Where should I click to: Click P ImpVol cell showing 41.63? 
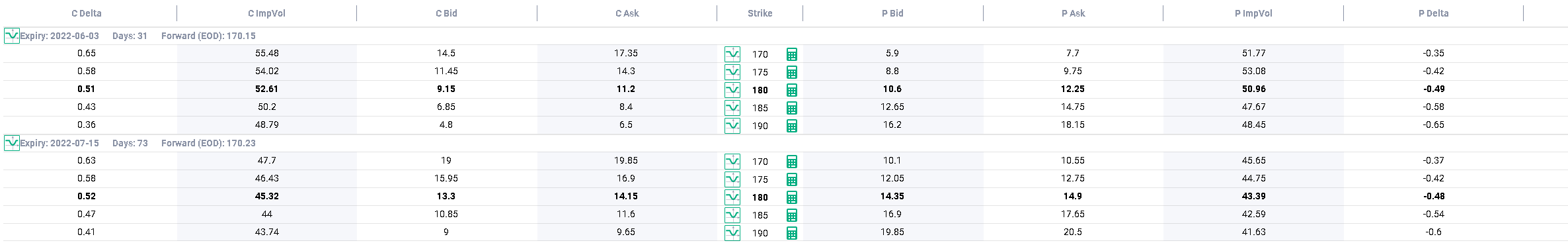[1253, 232]
